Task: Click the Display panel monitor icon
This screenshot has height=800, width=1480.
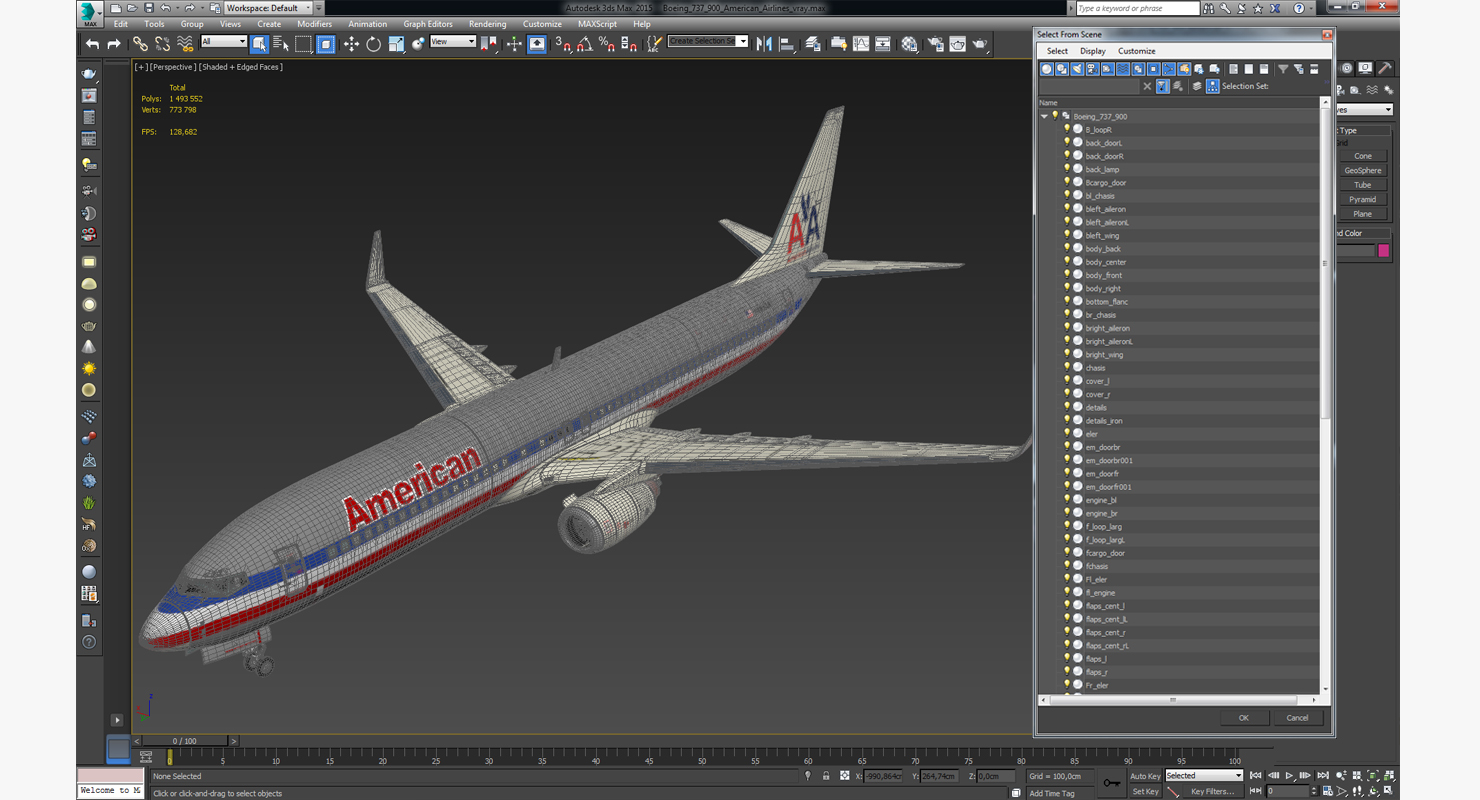Action: 1367,68
